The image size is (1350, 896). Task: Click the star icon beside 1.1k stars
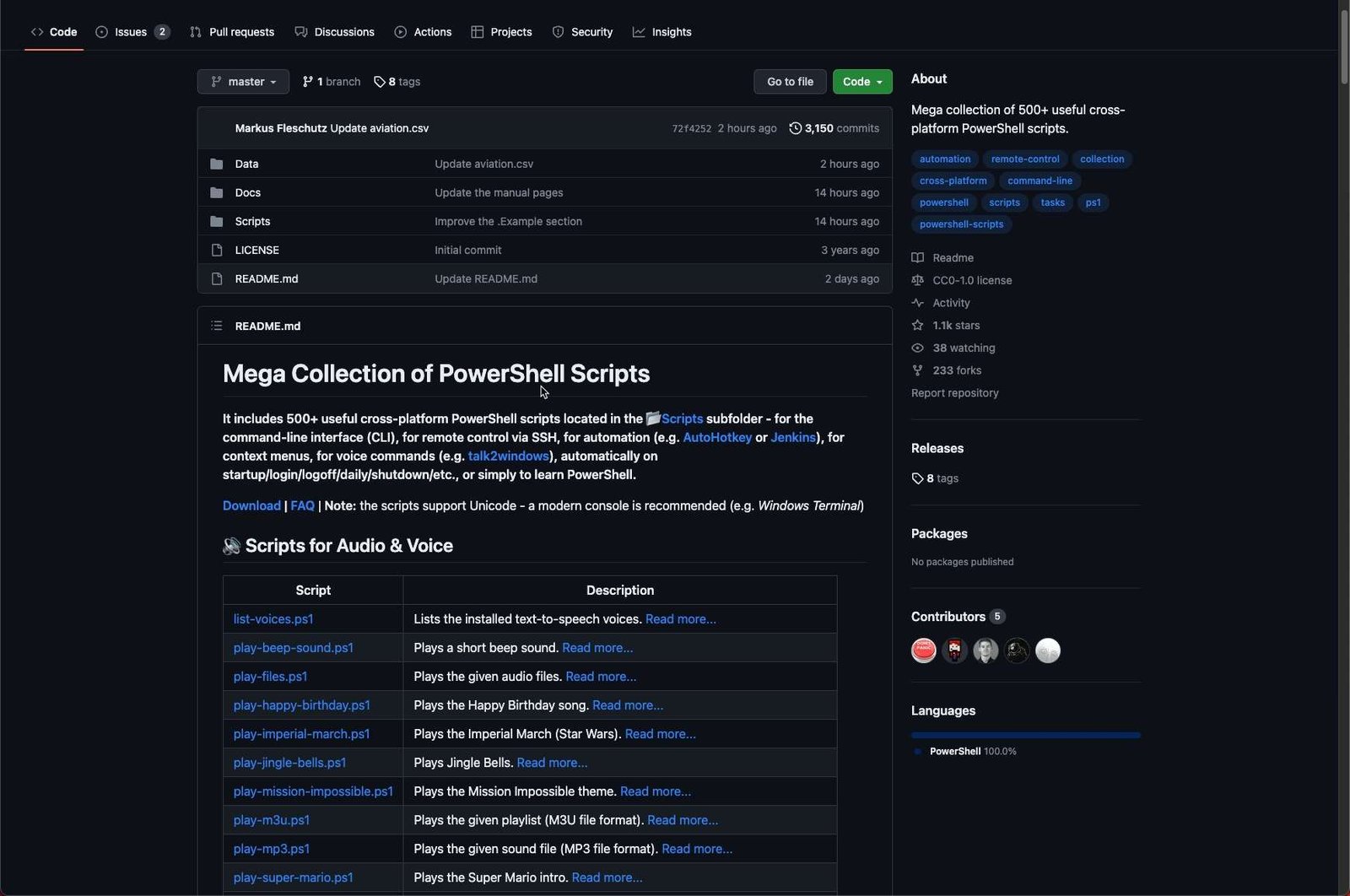917,325
